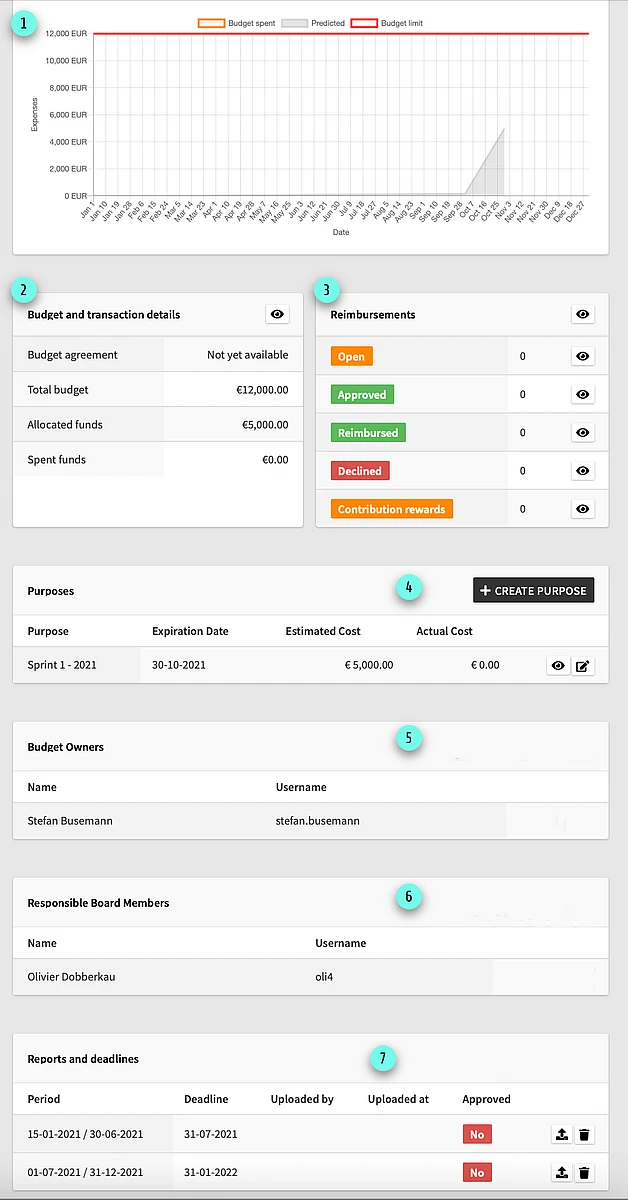The image size is (628, 1200).
Task: View Open reimbursements via eye icon
Action: 582,356
